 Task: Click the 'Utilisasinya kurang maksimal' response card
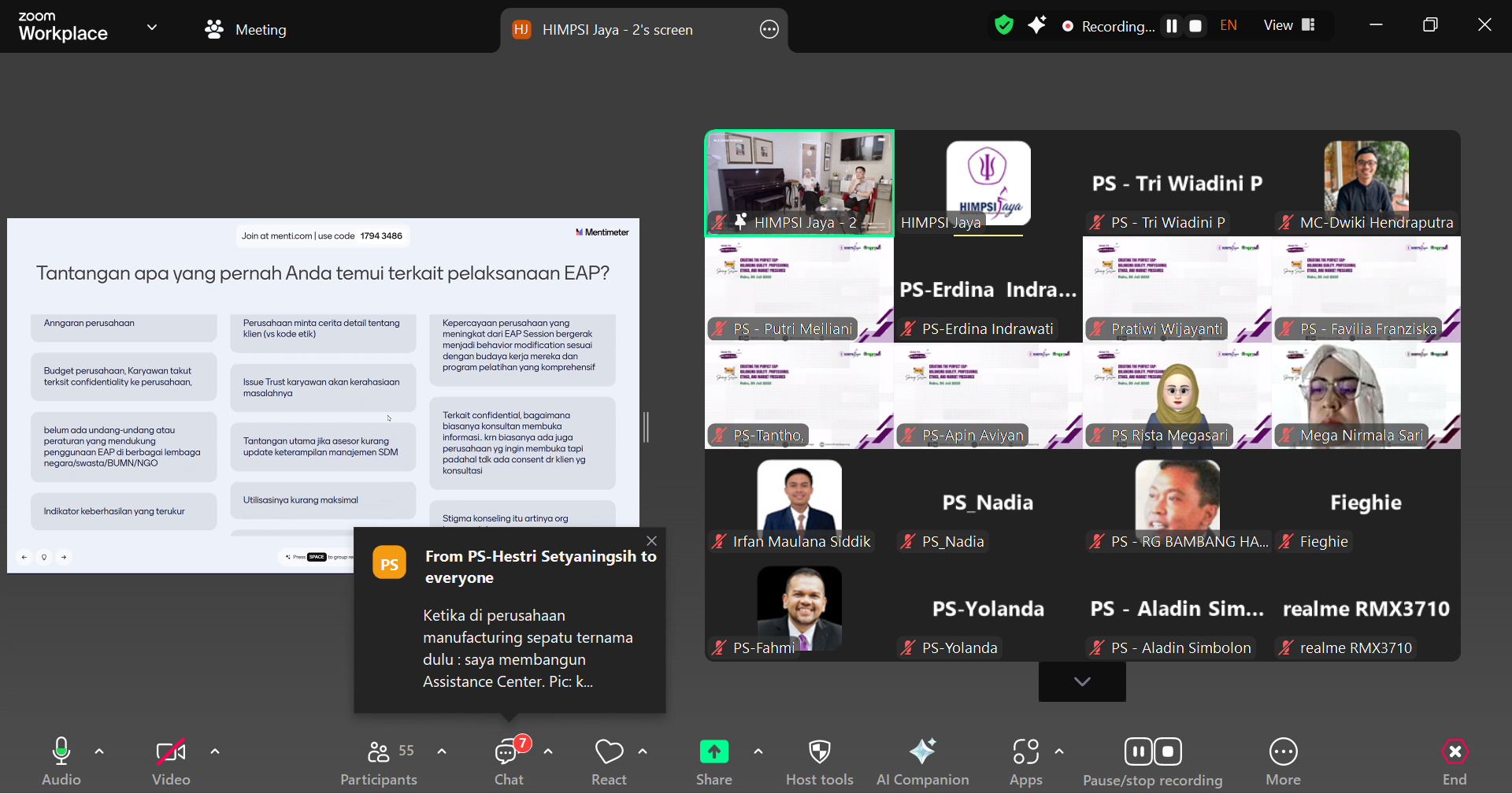point(323,500)
